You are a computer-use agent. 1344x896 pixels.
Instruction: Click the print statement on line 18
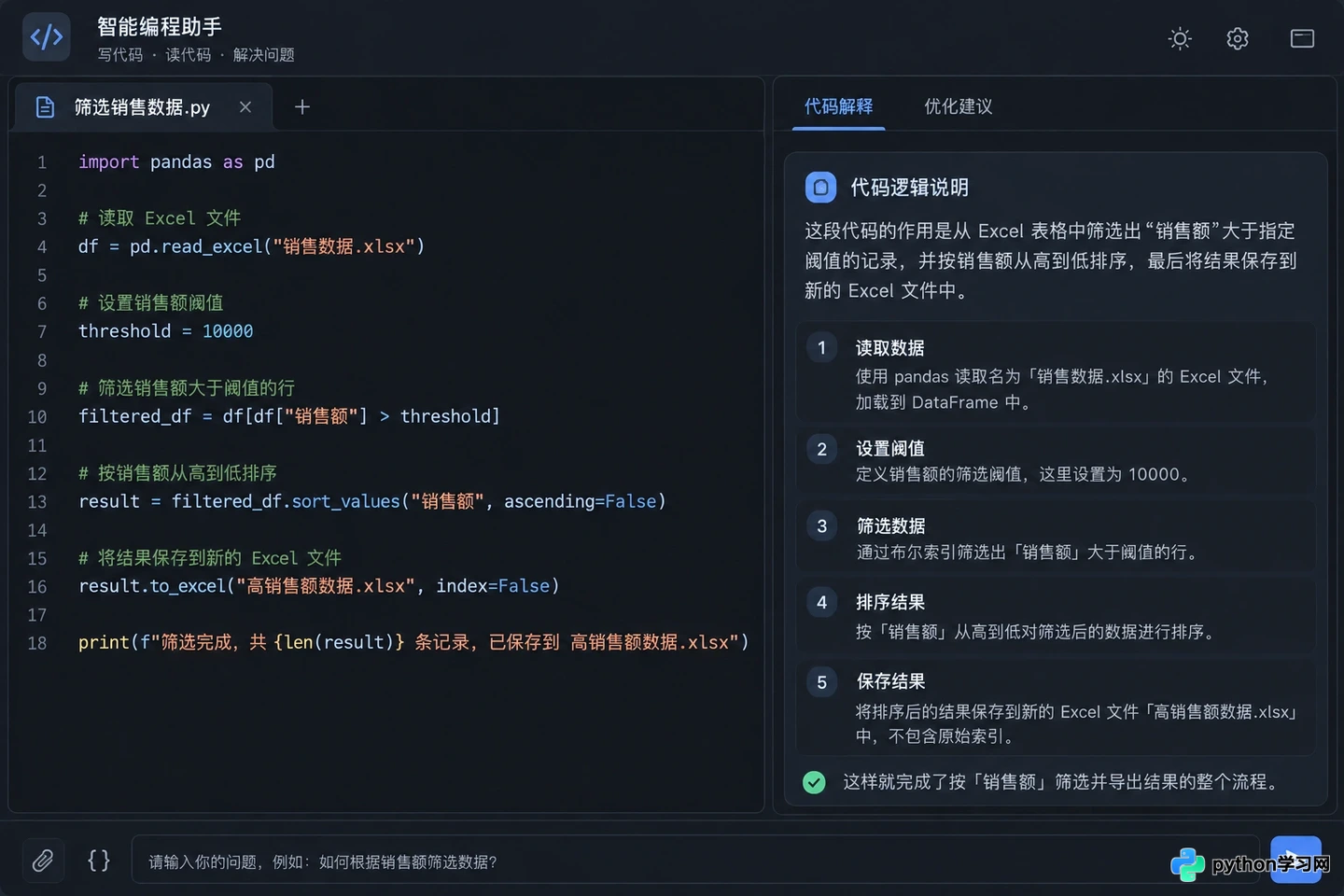click(x=413, y=642)
